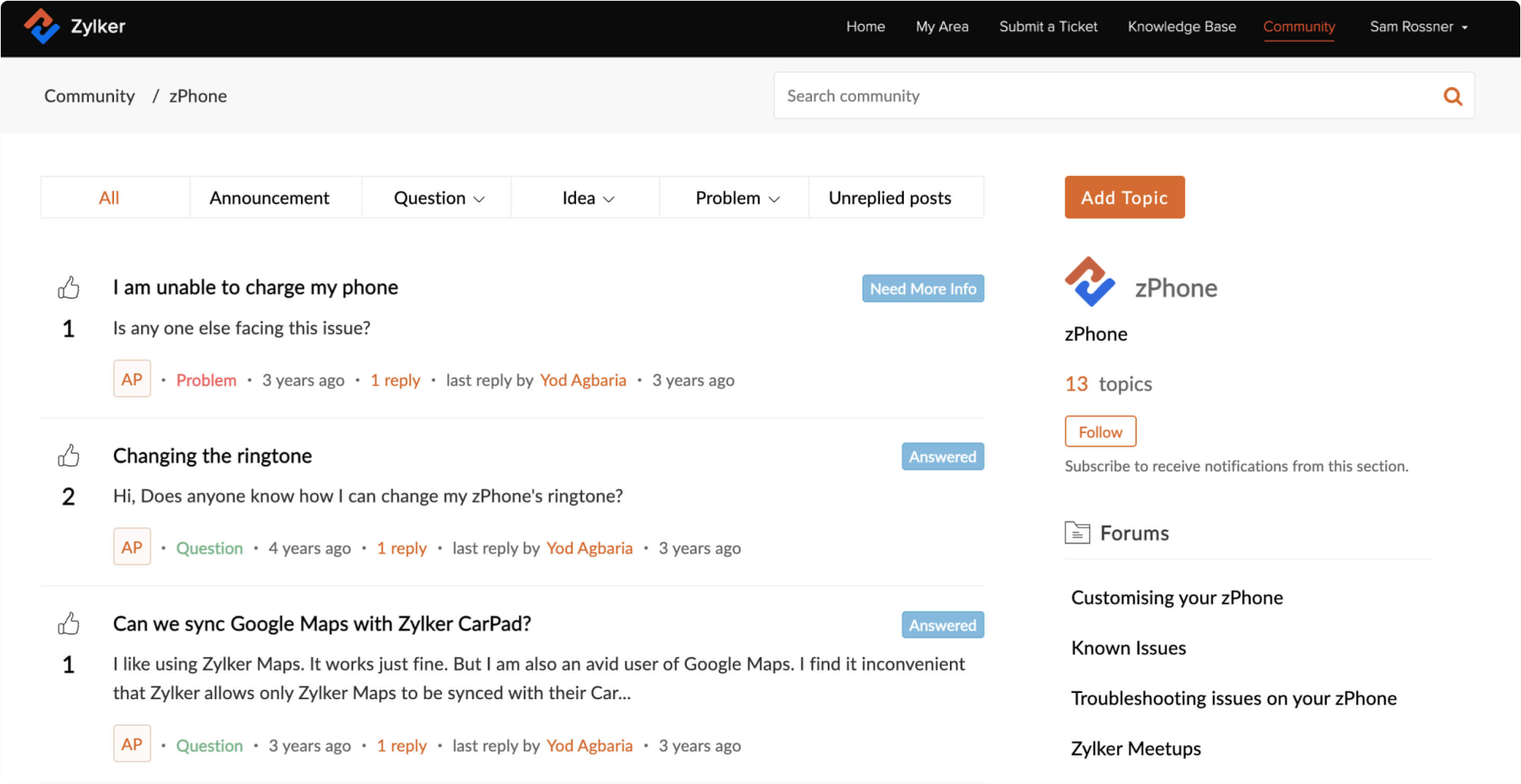The height and width of the screenshot is (784, 1521).
Task: Like the 'Changing the ringtone' post
Action: point(69,455)
